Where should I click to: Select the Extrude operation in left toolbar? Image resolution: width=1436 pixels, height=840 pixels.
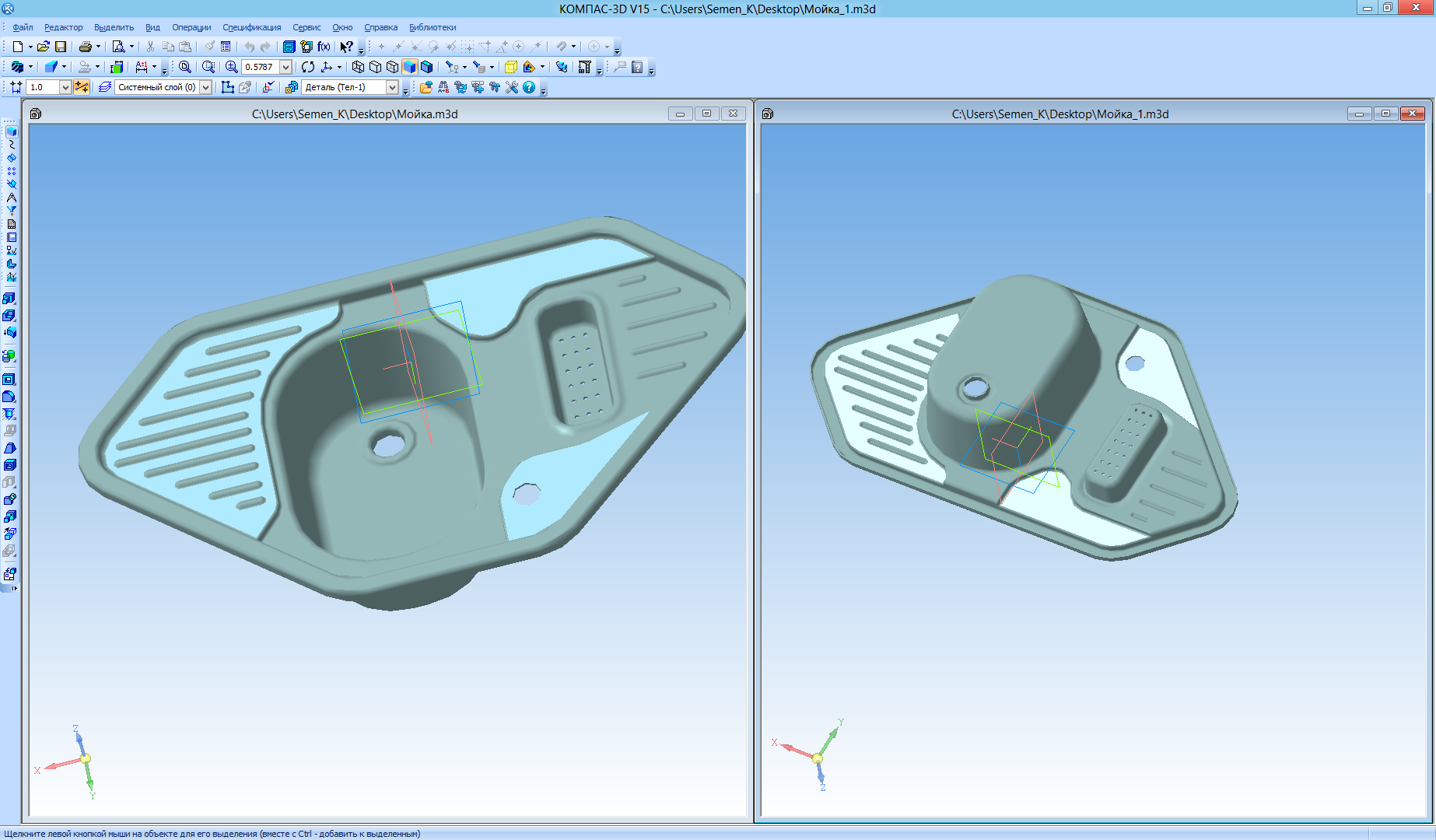coord(9,299)
